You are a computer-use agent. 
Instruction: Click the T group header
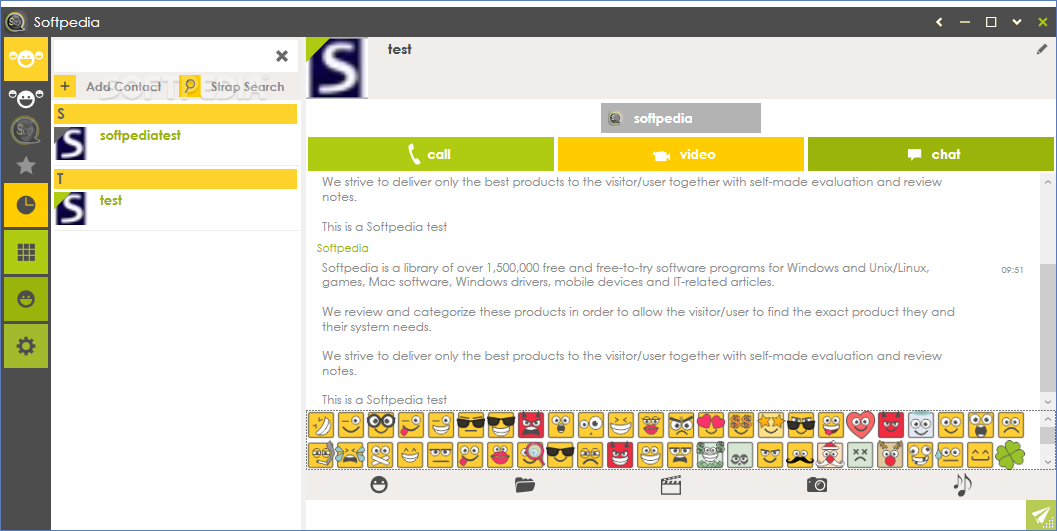[x=175, y=179]
